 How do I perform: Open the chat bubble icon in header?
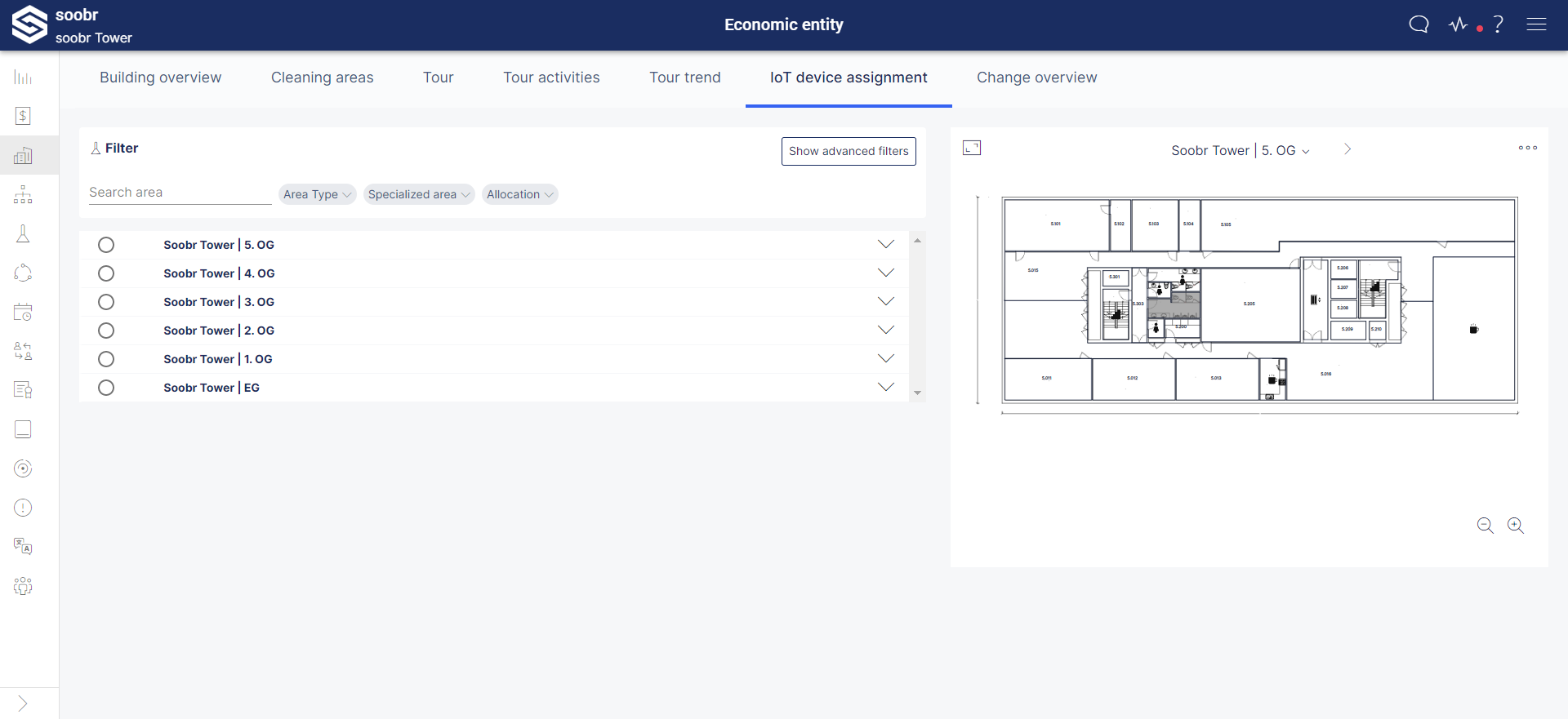[x=1419, y=24]
